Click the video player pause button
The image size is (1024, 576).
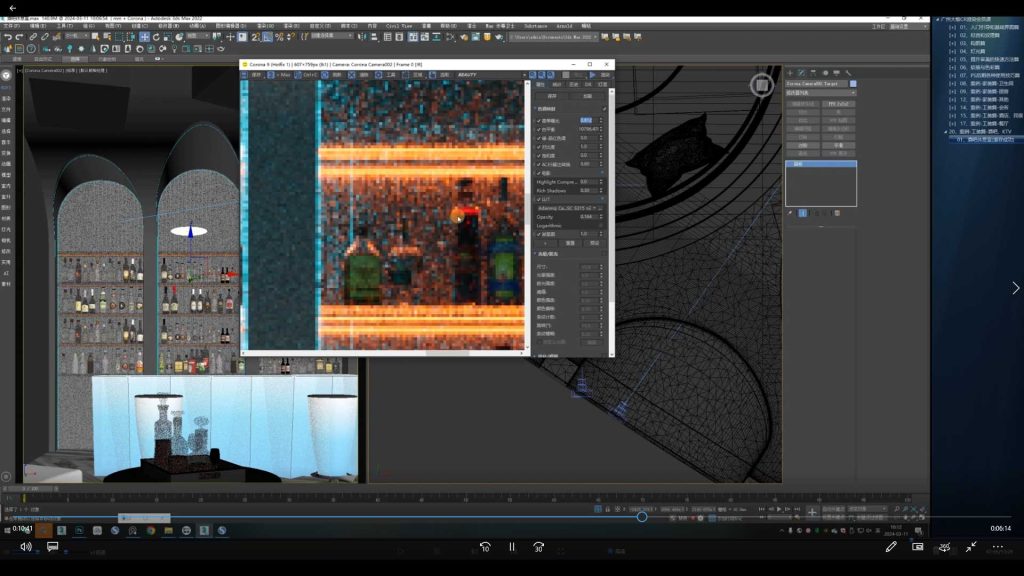pyautogui.click(x=511, y=547)
